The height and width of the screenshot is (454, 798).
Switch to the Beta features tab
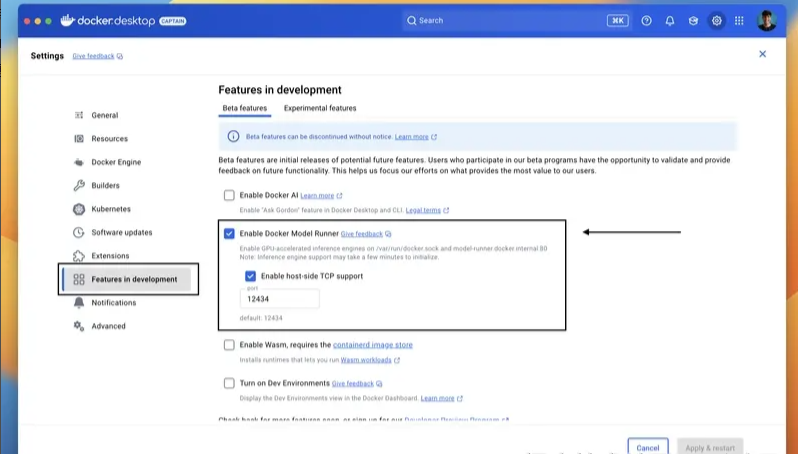[x=245, y=108]
